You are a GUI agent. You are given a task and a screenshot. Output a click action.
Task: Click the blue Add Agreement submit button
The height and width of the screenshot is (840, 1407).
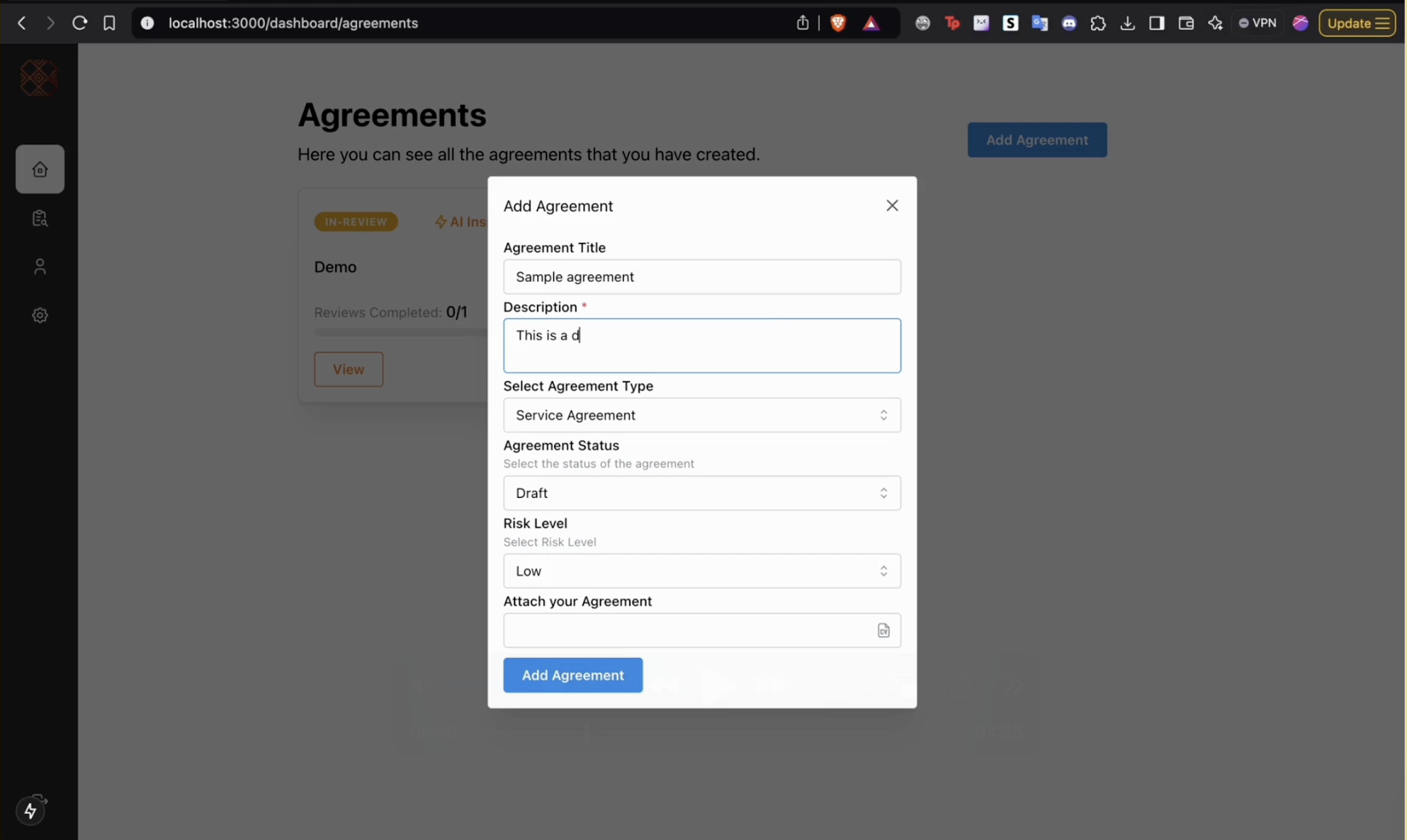572,675
